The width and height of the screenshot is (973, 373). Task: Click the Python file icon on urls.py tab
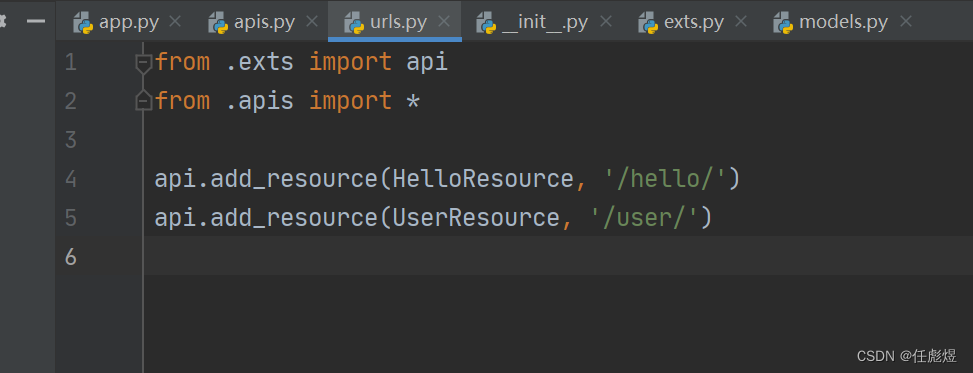(x=354, y=23)
